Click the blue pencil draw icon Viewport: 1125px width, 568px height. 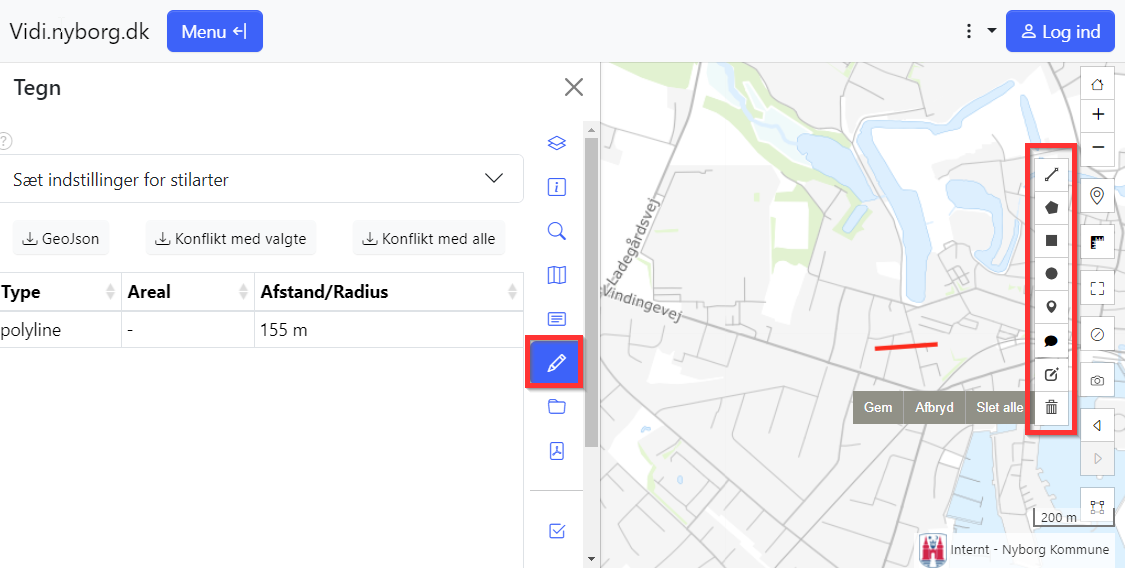click(x=557, y=363)
